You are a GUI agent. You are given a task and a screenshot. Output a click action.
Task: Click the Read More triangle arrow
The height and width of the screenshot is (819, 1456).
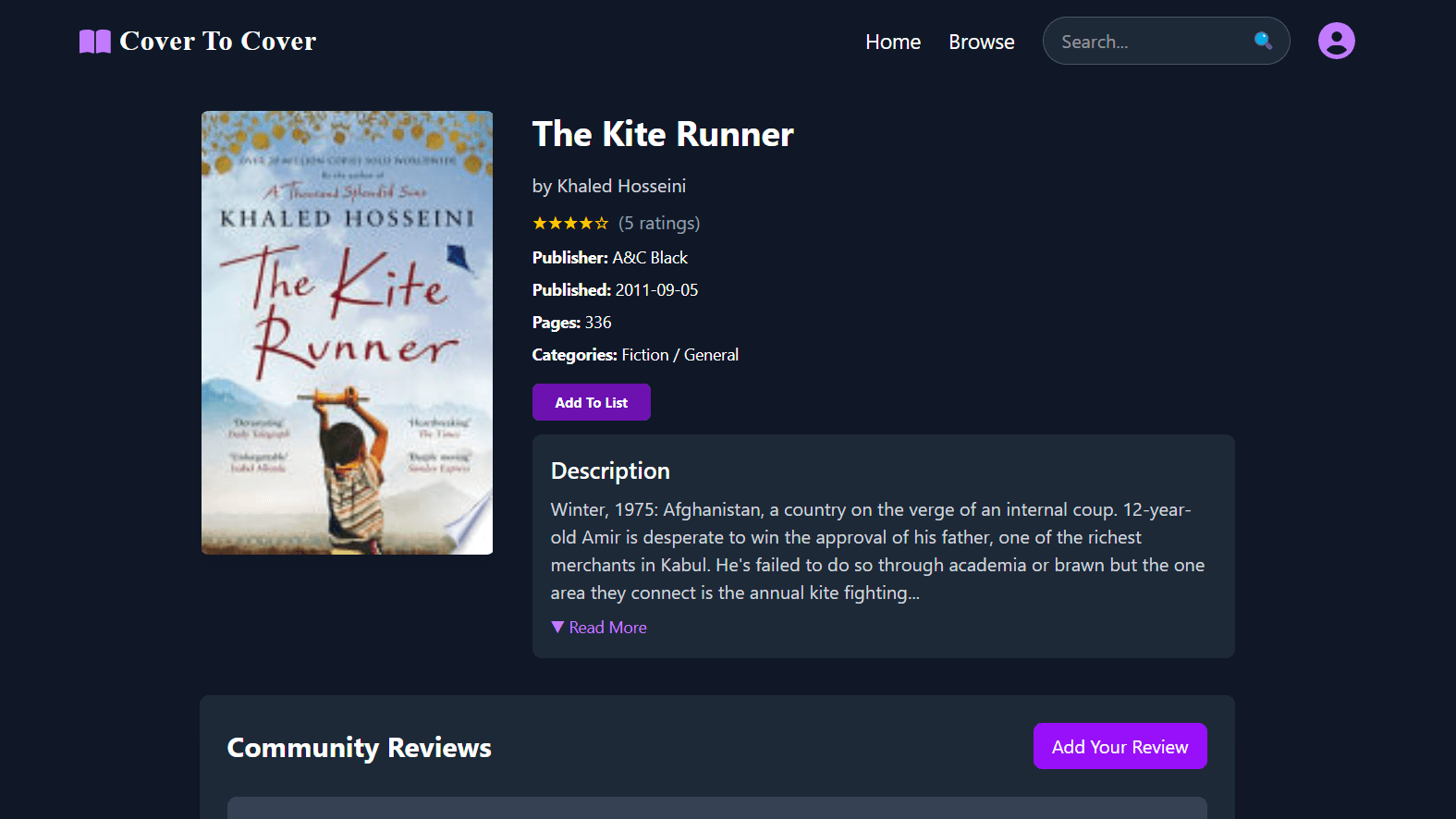click(x=557, y=627)
